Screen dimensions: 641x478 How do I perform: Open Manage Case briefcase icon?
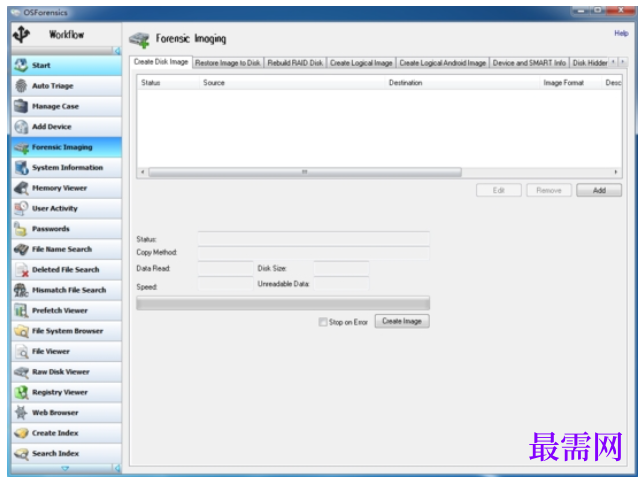[x=21, y=106]
